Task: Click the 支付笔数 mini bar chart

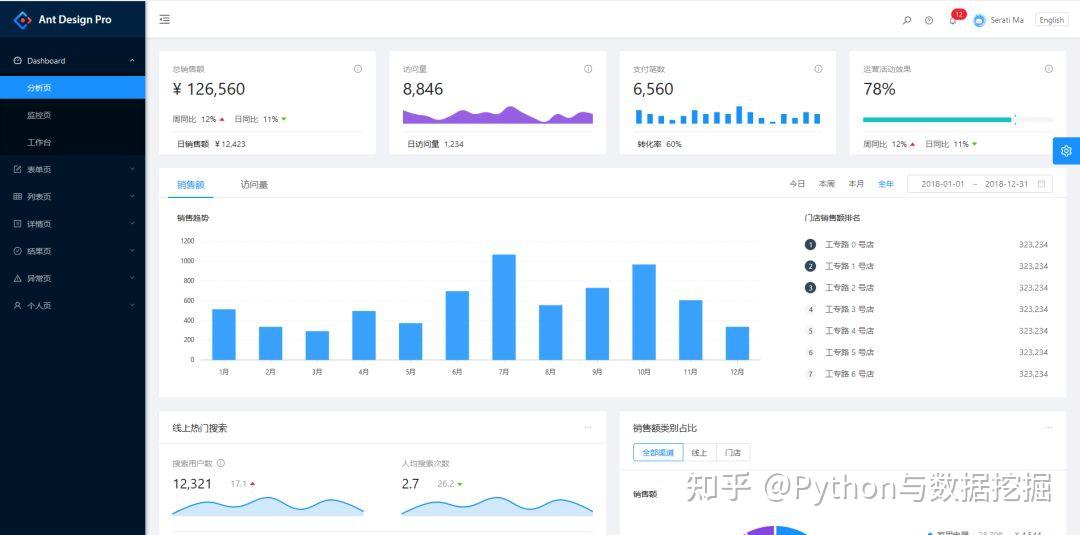Action: 728,115
